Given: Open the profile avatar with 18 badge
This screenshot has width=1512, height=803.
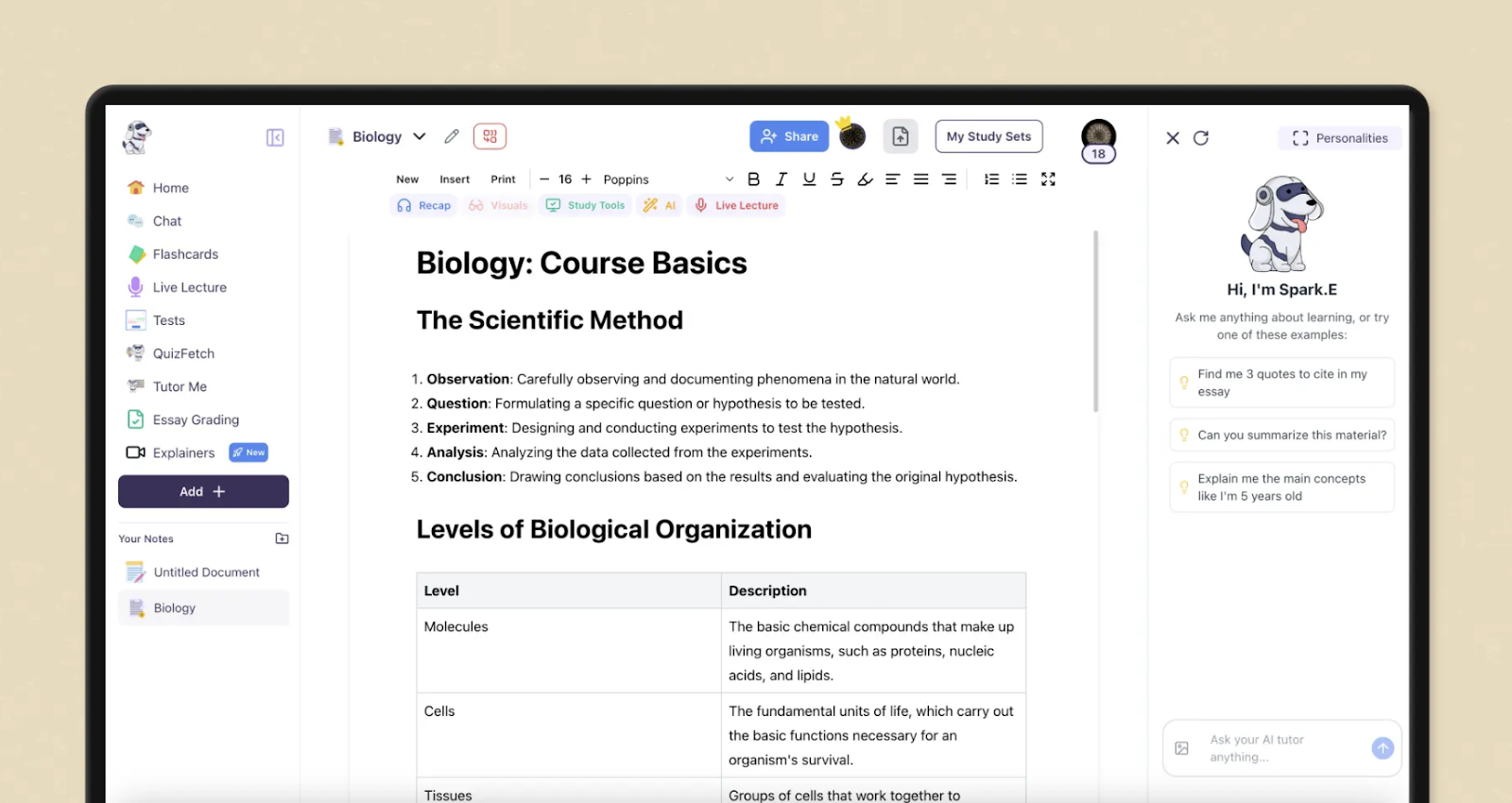Looking at the screenshot, I should (1098, 142).
